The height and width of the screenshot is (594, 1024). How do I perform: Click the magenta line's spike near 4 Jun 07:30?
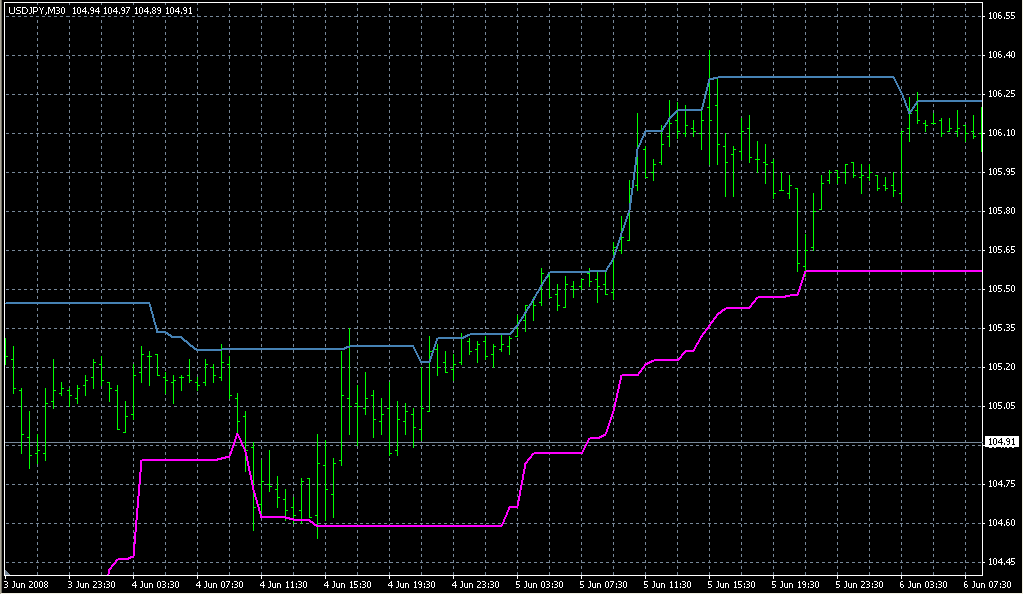coord(237,434)
